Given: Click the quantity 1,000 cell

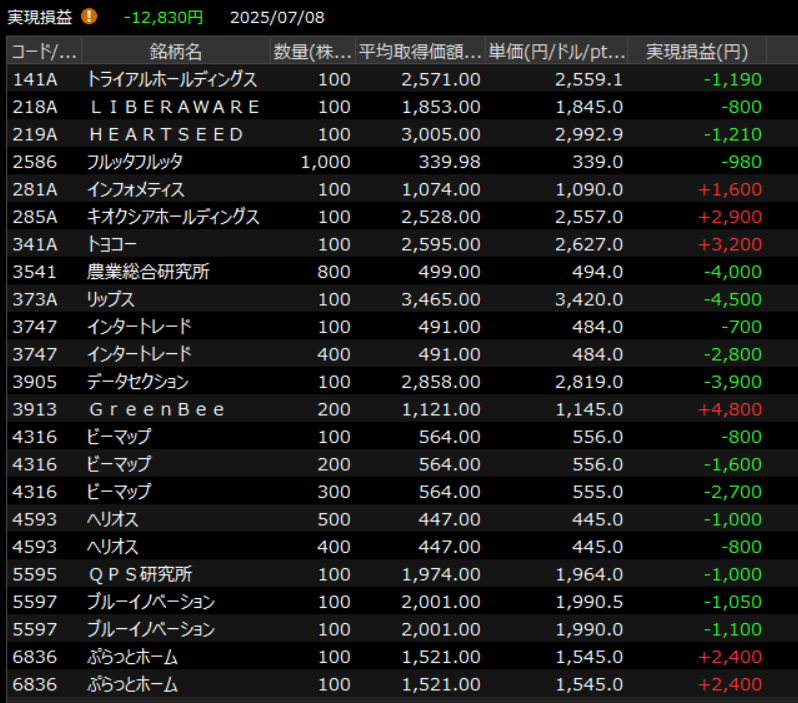Looking at the screenshot, I should tap(326, 161).
